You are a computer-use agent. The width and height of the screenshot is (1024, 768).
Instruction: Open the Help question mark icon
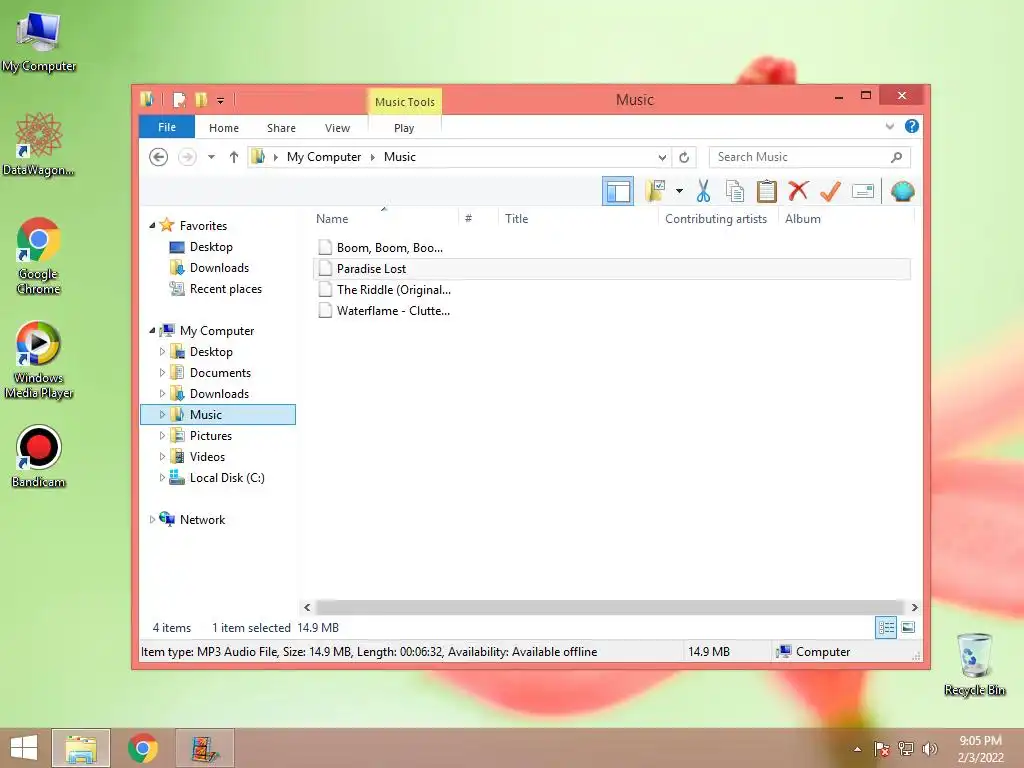pos(912,126)
